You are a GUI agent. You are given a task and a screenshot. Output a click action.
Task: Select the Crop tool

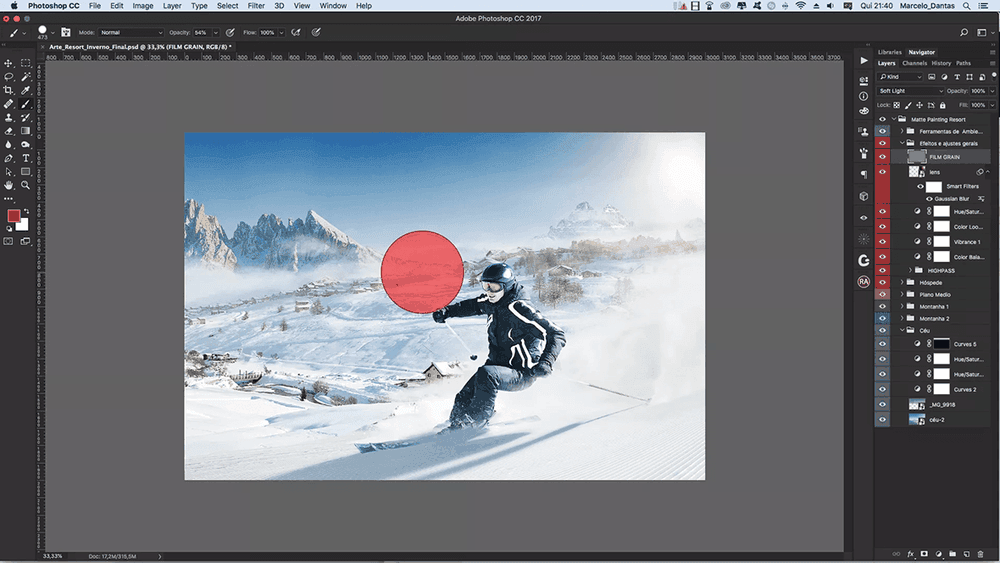point(9,90)
